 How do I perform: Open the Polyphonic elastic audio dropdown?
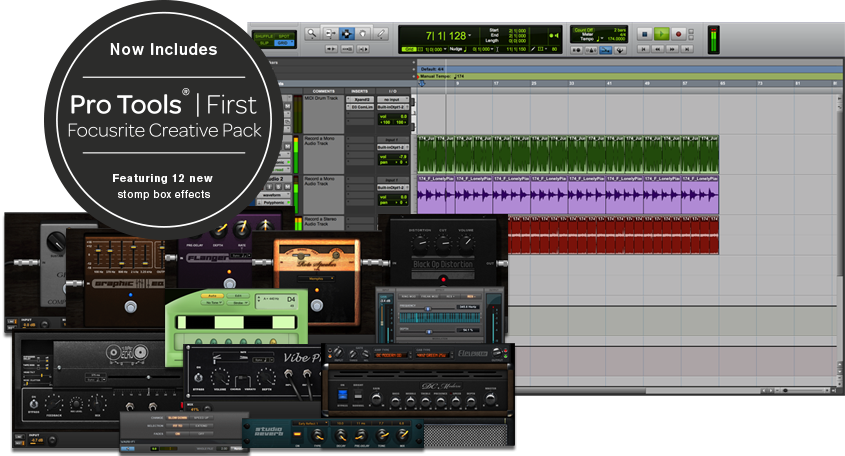click(274, 203)
